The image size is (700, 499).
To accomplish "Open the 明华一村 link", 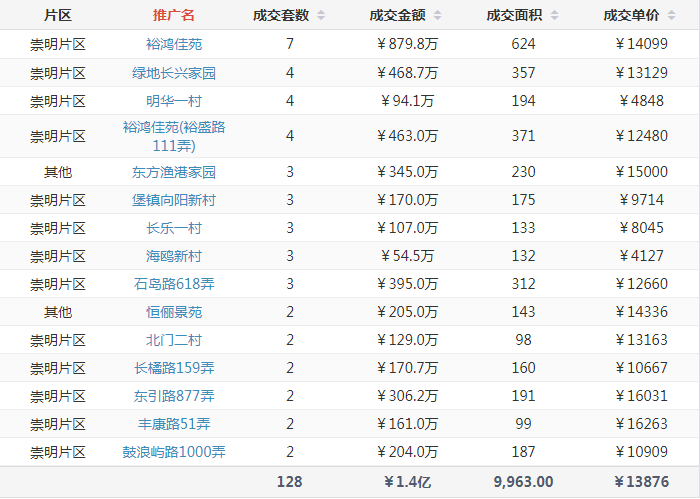I will pos(174,101).
